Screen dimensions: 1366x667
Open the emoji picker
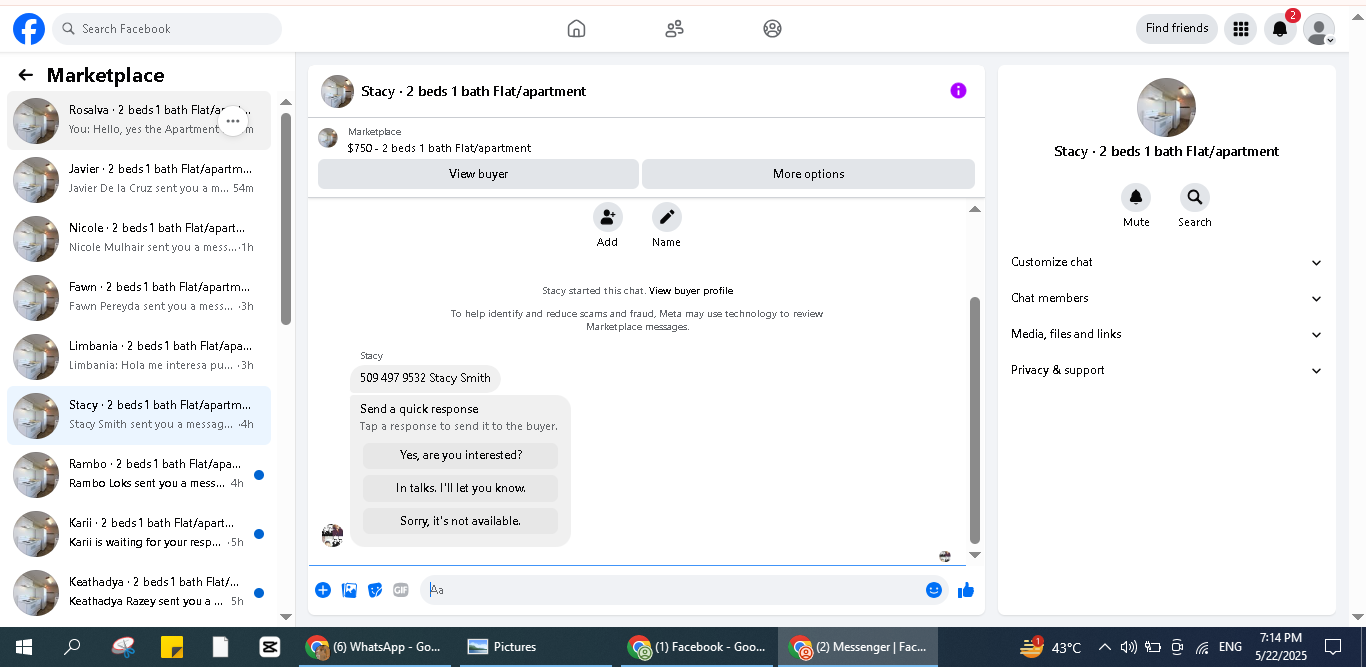pos(934,590)
